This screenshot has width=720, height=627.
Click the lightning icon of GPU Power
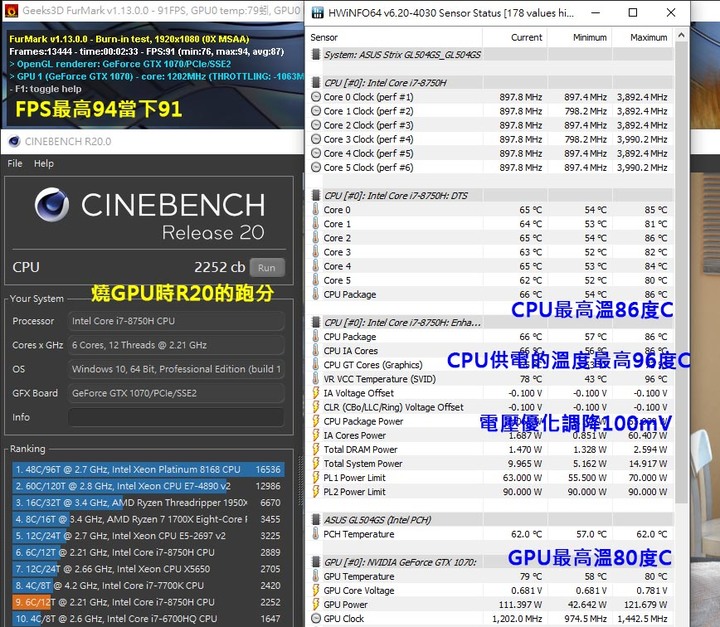[315, 604]
